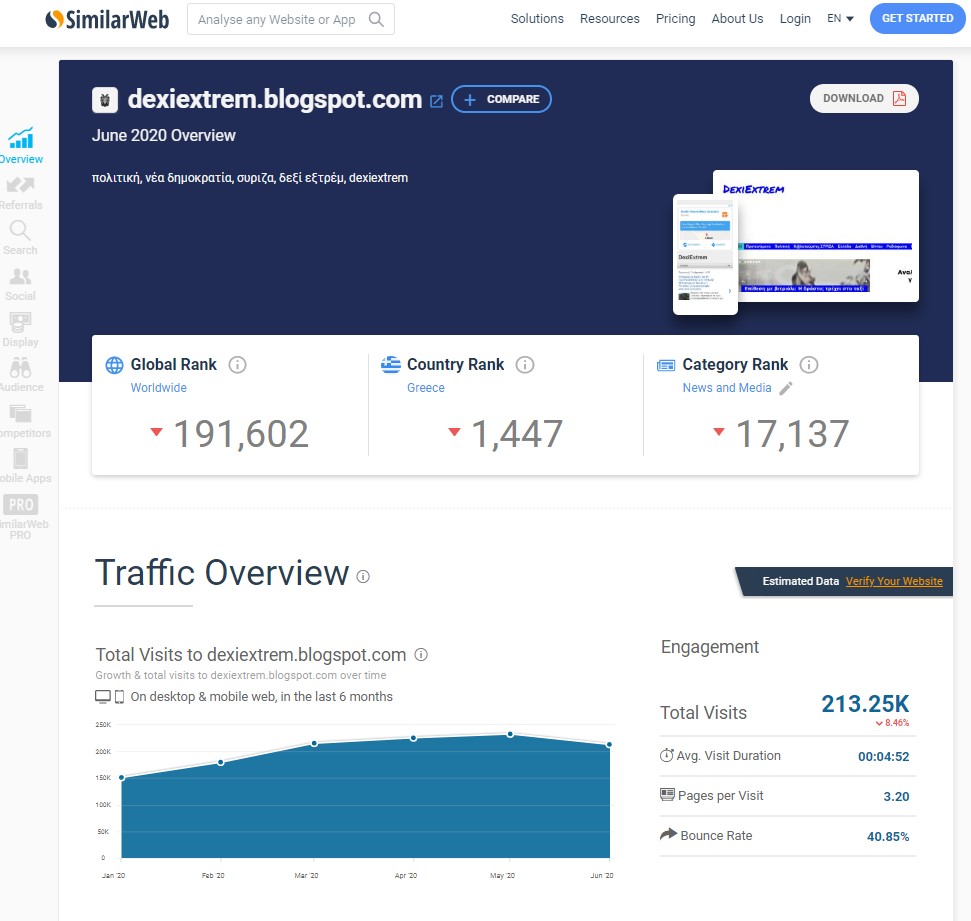Open the Overview sidebar icon
The width and height of the screenshot is (971, 921).
tap(20, 138)
